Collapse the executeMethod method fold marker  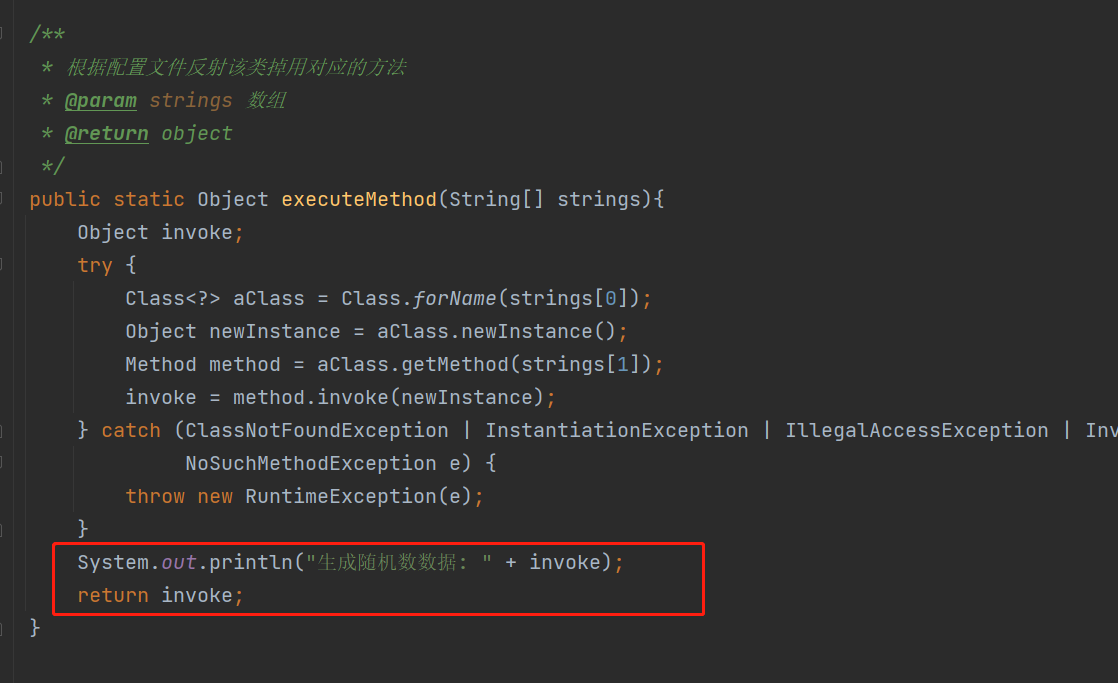[3, 199]
